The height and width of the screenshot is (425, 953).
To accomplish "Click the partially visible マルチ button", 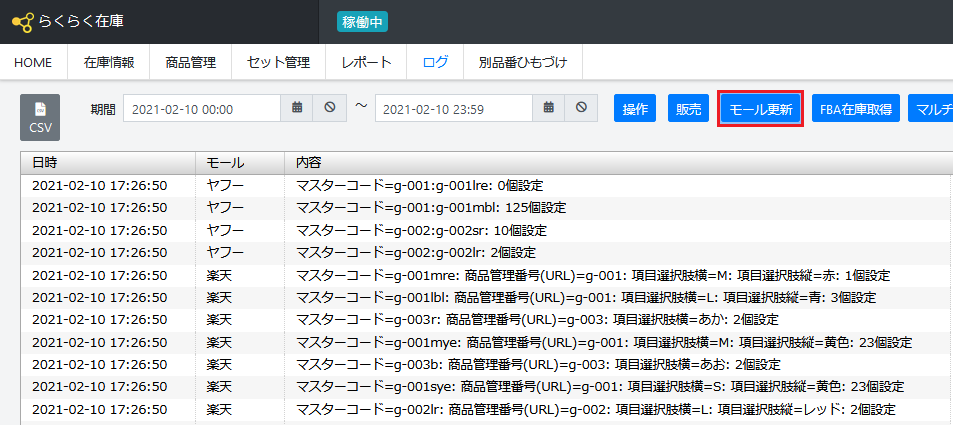I will pyautogui.click(x=931, y=108).
